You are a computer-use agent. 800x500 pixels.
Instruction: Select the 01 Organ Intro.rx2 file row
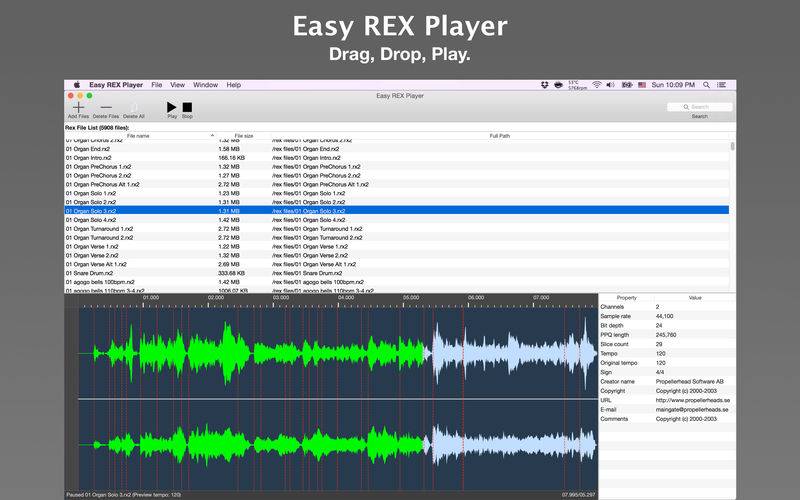coord(396,158)
